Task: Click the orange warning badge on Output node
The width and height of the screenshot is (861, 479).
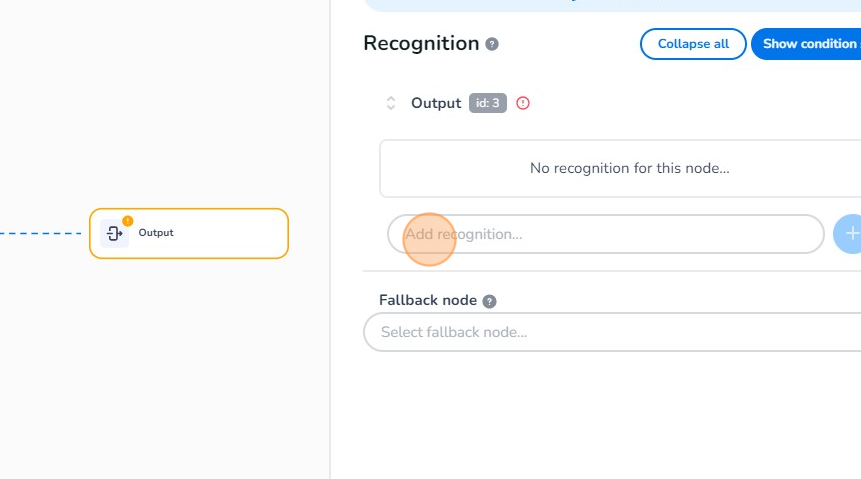Action: coord(127,220)
